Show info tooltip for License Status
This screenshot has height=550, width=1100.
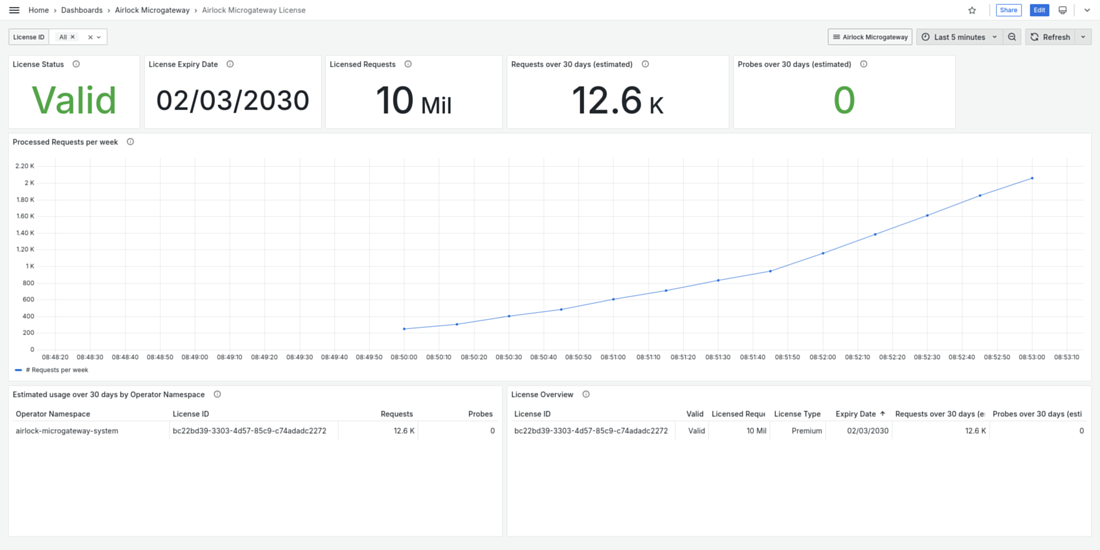pos(76,64)
